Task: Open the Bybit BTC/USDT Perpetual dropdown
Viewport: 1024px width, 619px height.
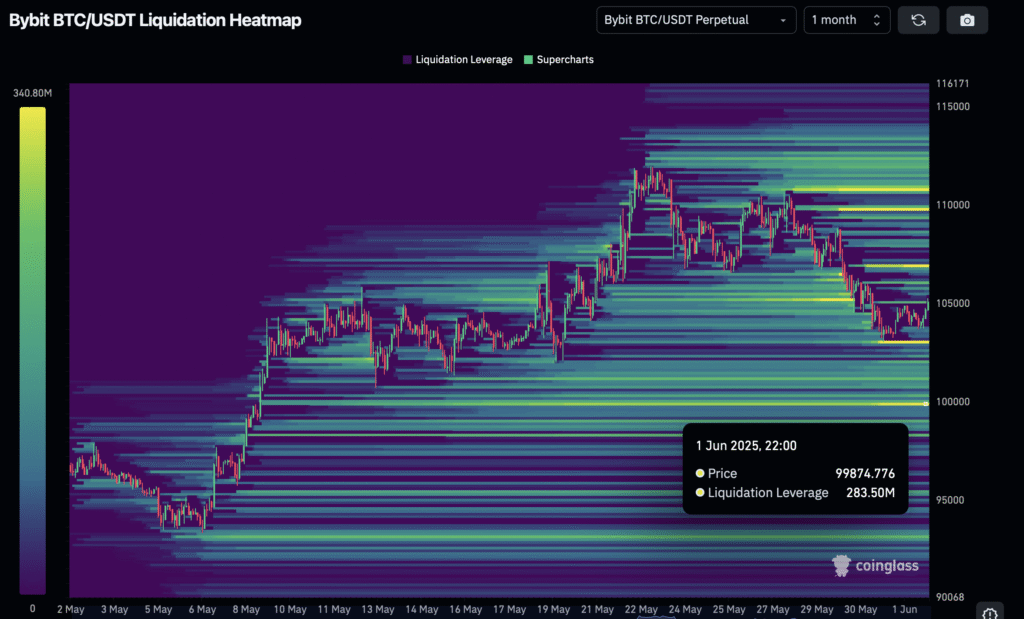Action: (x=696, y=20)
